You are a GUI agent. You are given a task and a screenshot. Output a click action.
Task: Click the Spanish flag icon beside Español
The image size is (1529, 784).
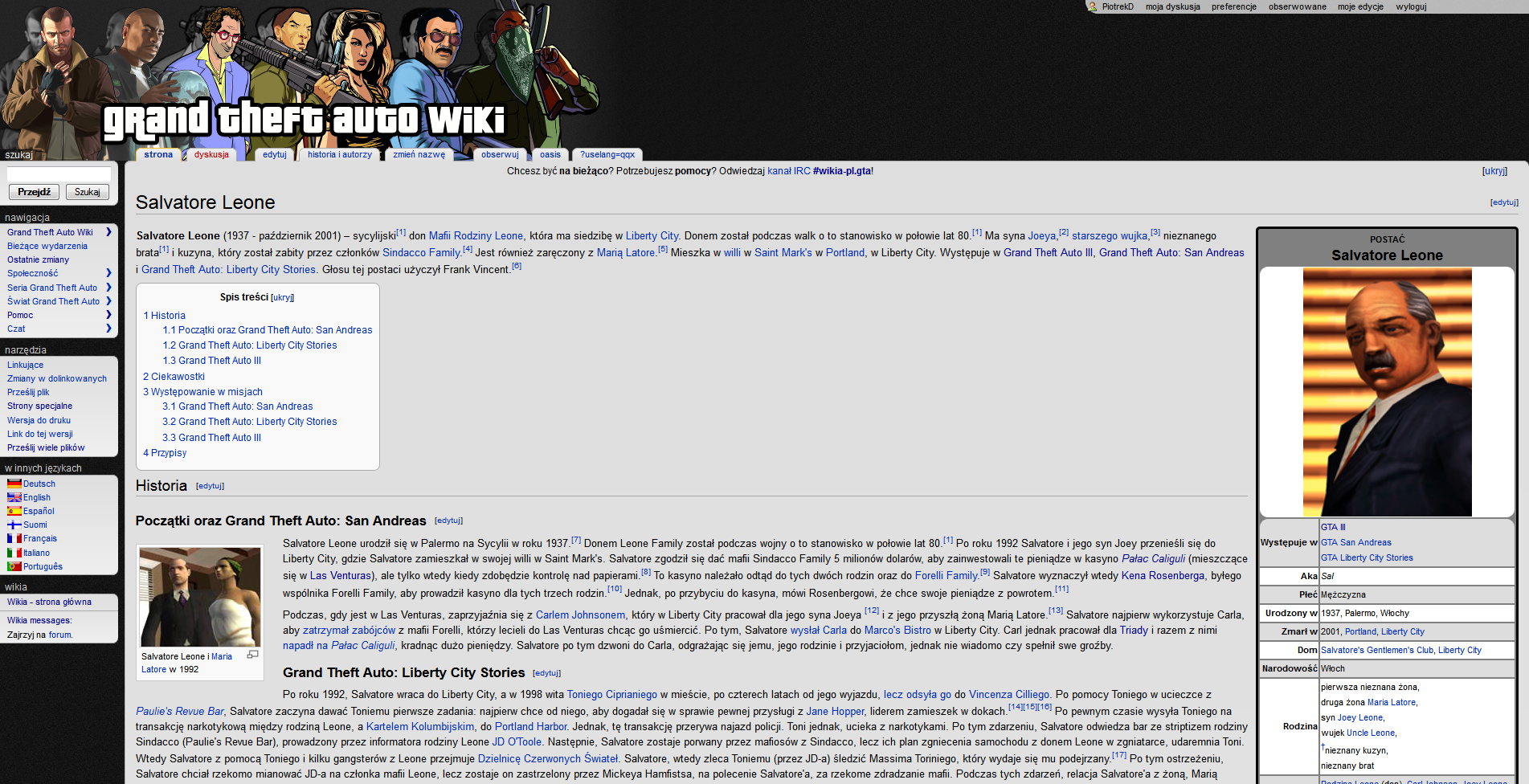pos(14,511)
